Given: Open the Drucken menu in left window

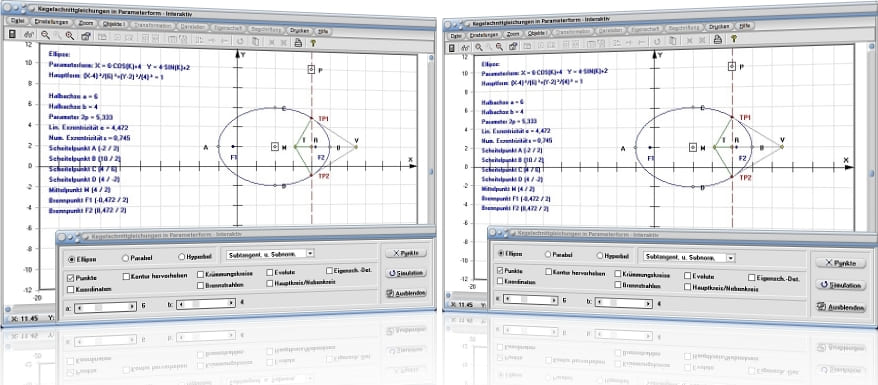Looking at the screenshot, I should [x=300, y=30].
